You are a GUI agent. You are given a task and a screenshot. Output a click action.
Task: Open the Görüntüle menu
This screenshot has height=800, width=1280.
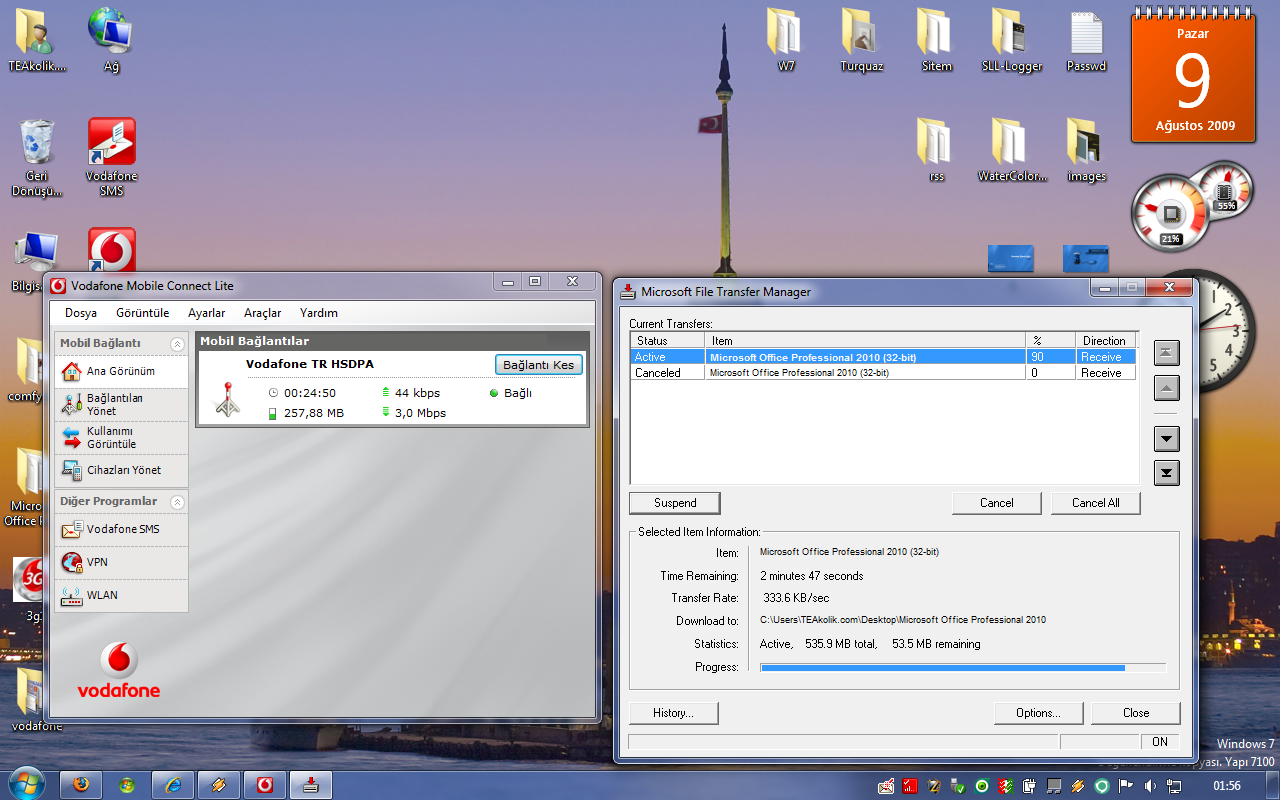pos(143,313)
